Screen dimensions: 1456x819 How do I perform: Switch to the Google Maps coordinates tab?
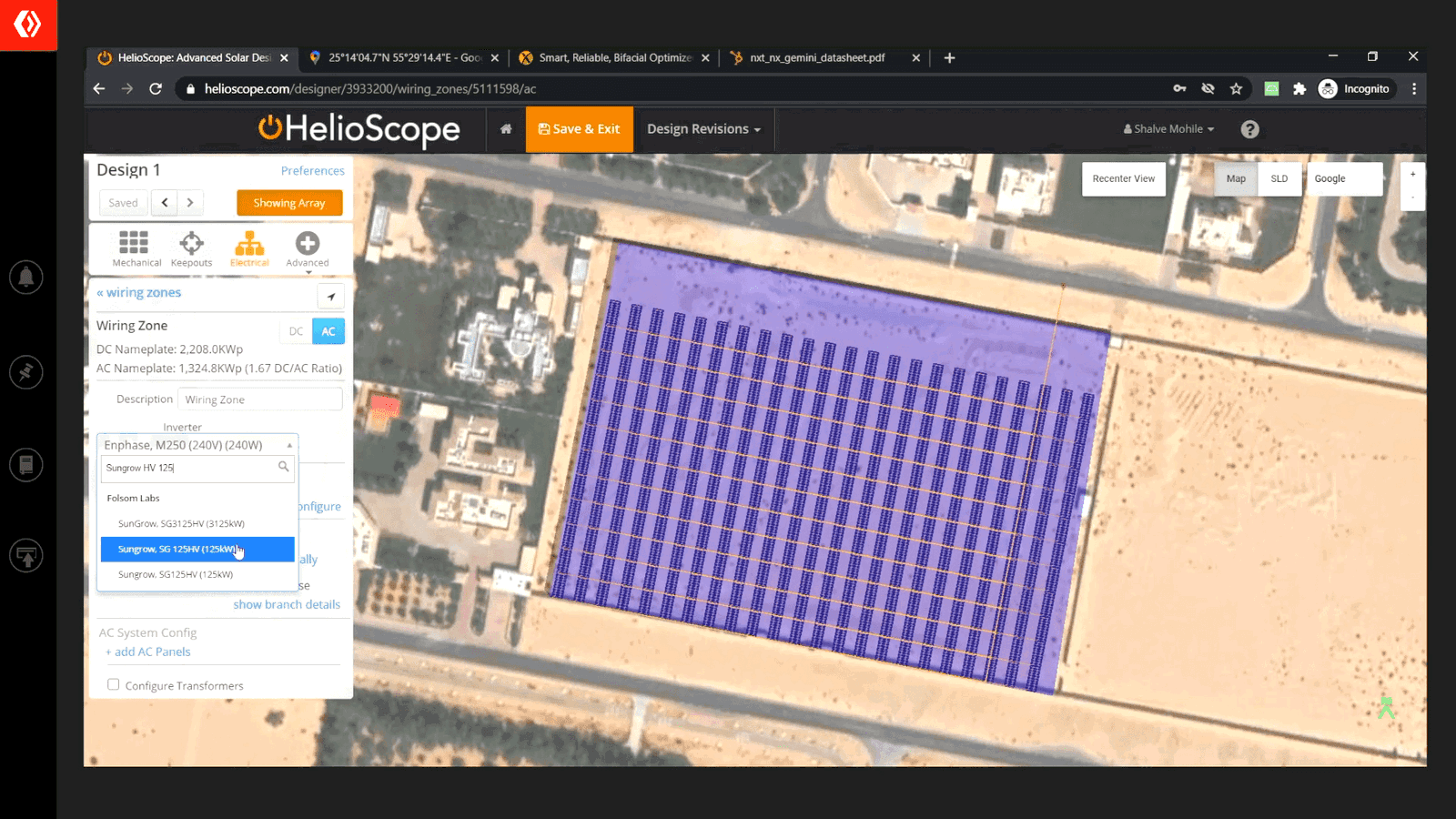point(405,57)
